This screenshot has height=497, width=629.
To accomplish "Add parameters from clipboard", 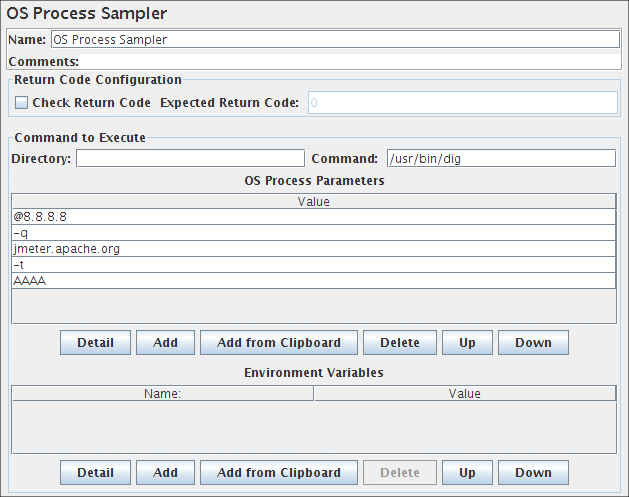I will tap(279, 343).
